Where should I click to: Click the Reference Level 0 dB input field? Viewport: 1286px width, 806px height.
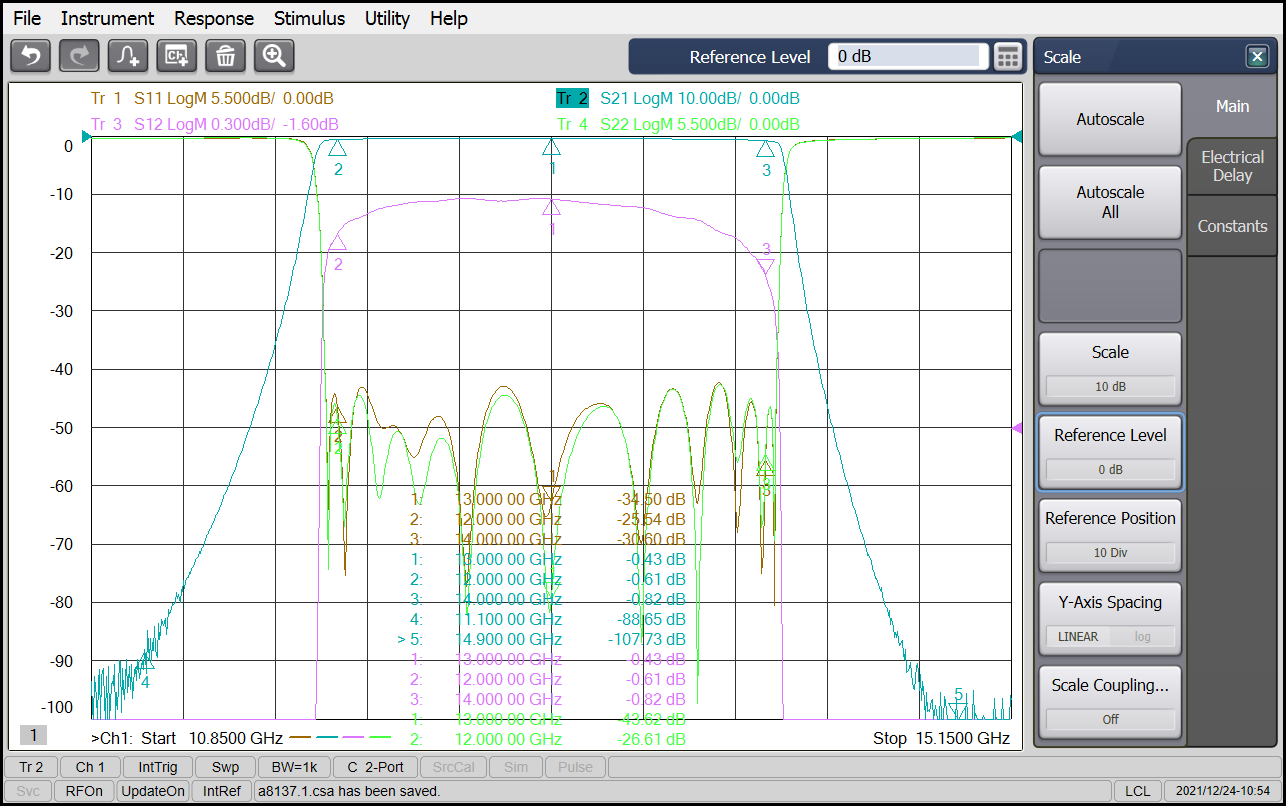pos(907,57)
